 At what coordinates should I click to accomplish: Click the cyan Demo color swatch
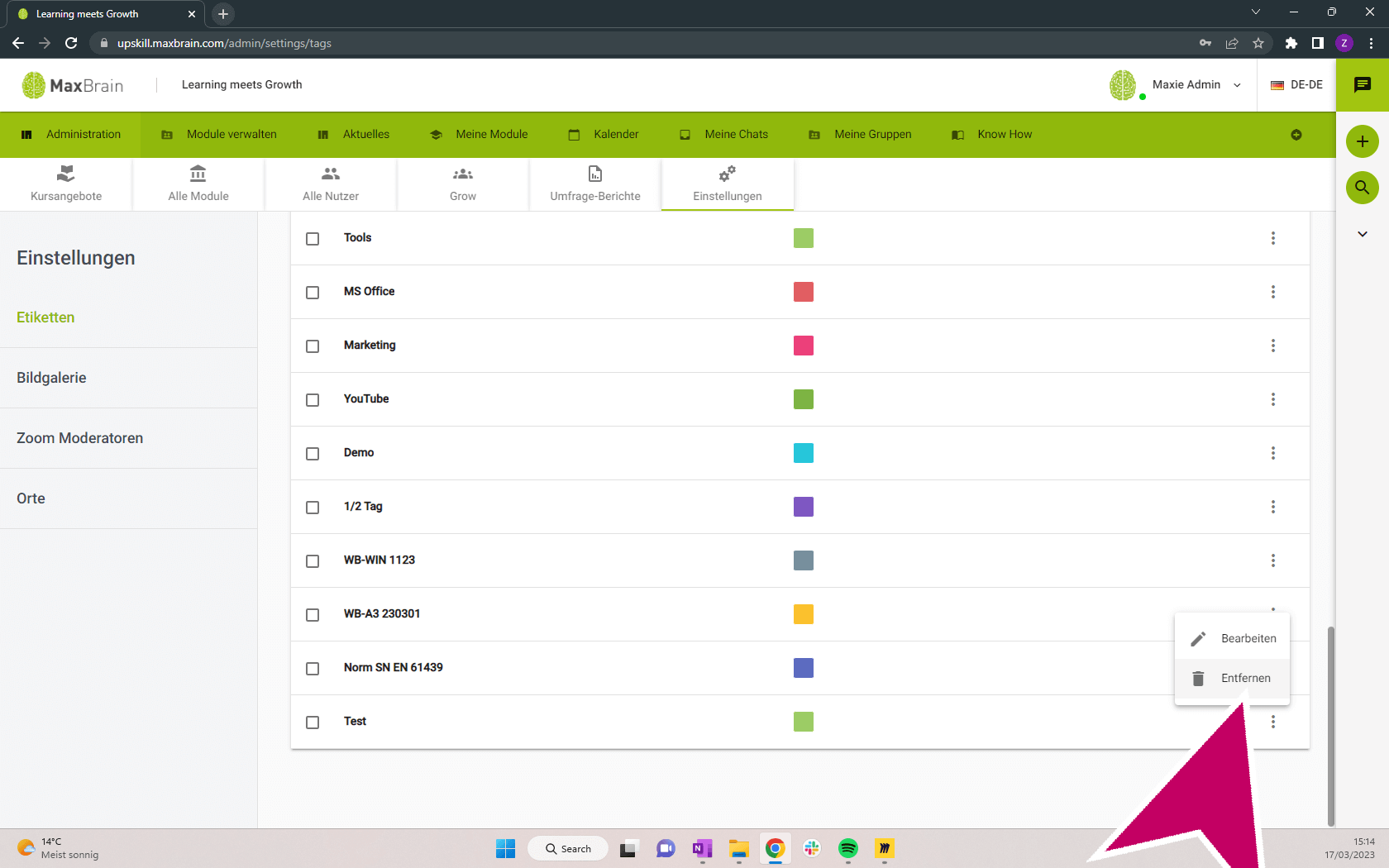click(804, 453)
